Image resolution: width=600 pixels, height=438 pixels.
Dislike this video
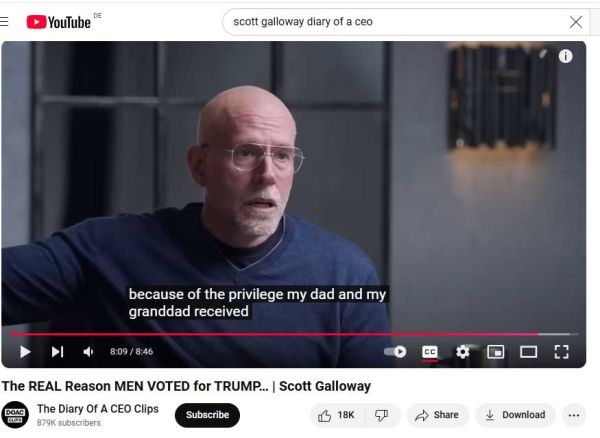(x=382, y=415)
